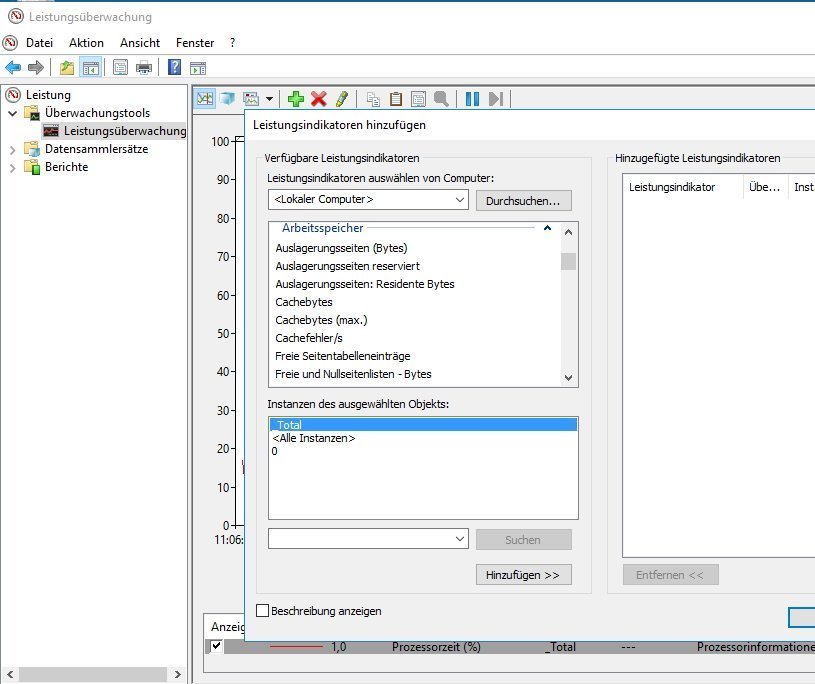Image resolution: width=815 pixels, height=684 pixels.
Task: Click view current activity graph icon
Action: coord(205,98)
